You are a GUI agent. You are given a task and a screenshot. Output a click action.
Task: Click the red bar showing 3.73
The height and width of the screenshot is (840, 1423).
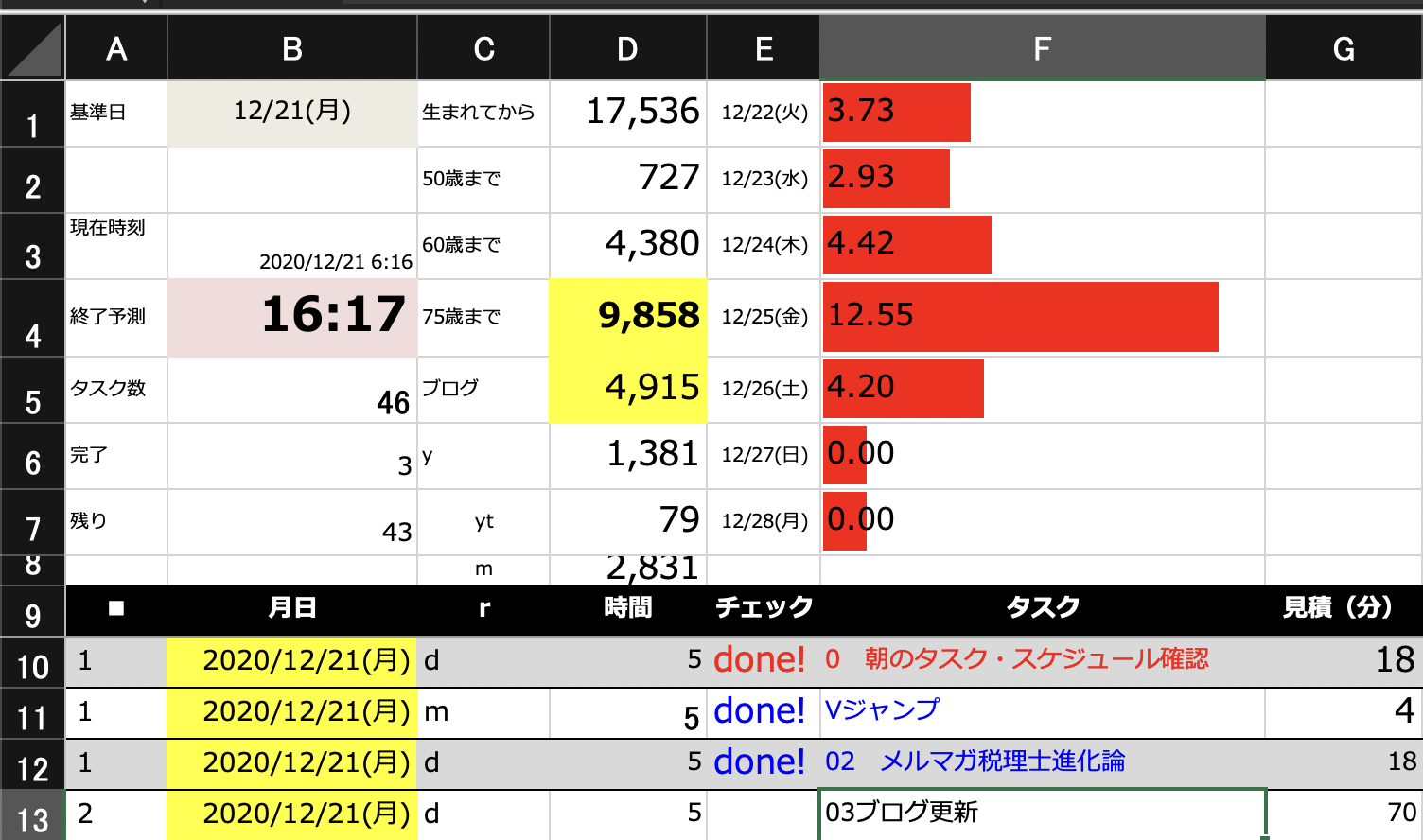(897, 113)
